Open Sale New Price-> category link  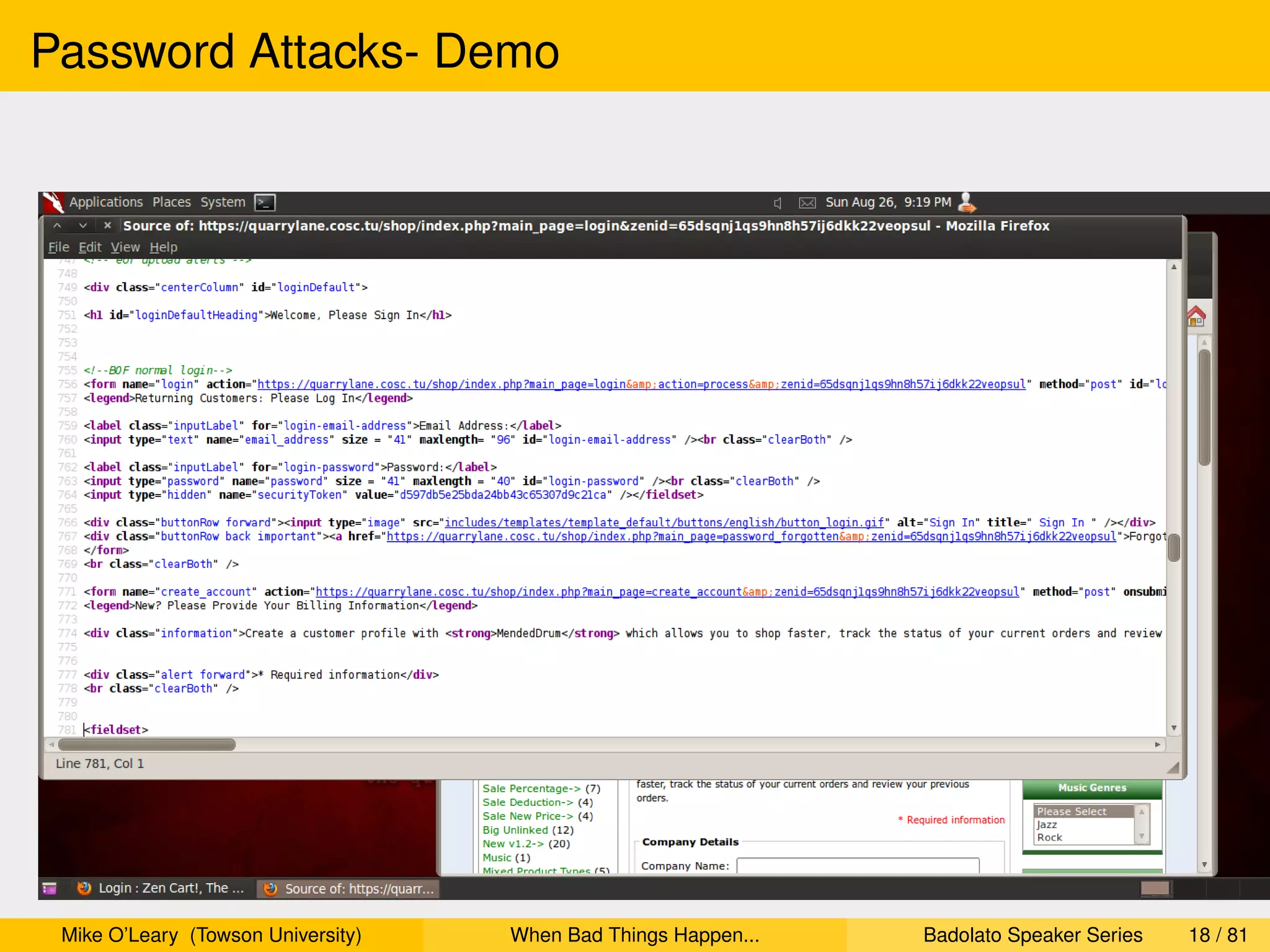pos(528,816)
